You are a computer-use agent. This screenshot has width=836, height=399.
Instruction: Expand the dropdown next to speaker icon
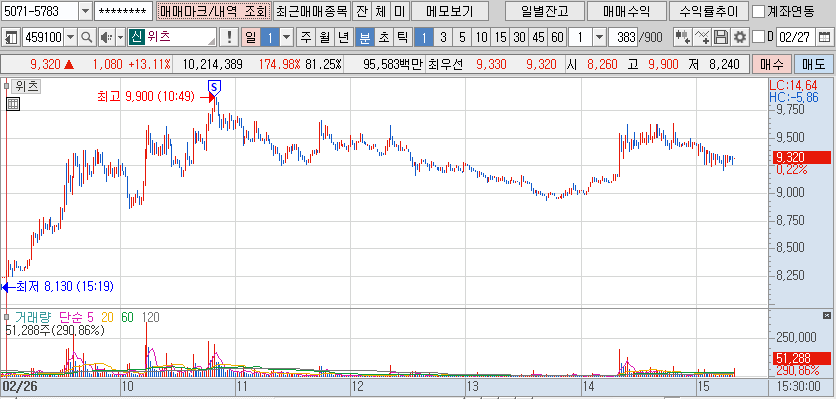tap(120, 37)
